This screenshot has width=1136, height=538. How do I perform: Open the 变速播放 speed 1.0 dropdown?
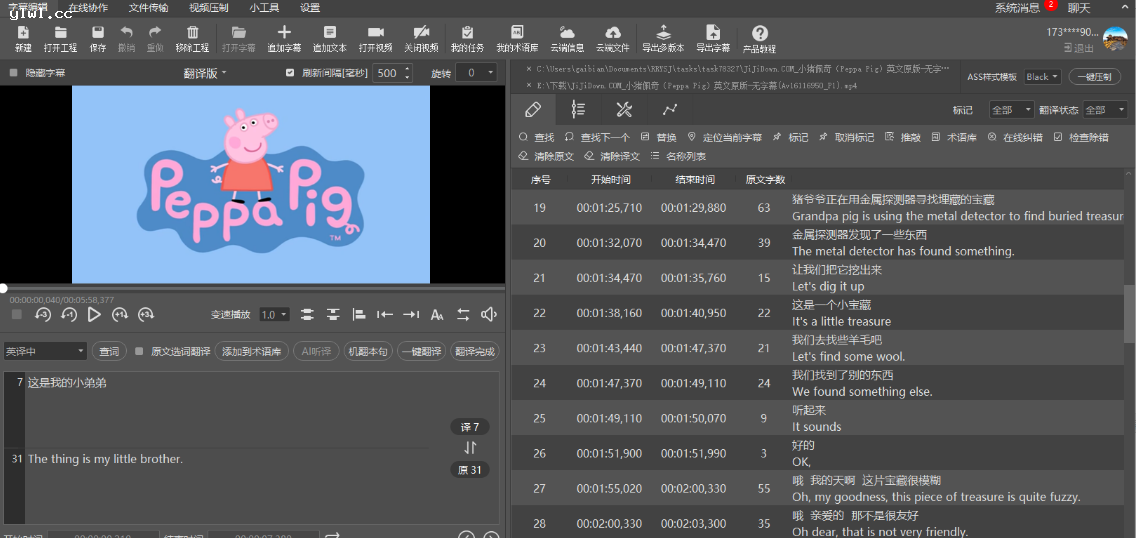point(275,314)
